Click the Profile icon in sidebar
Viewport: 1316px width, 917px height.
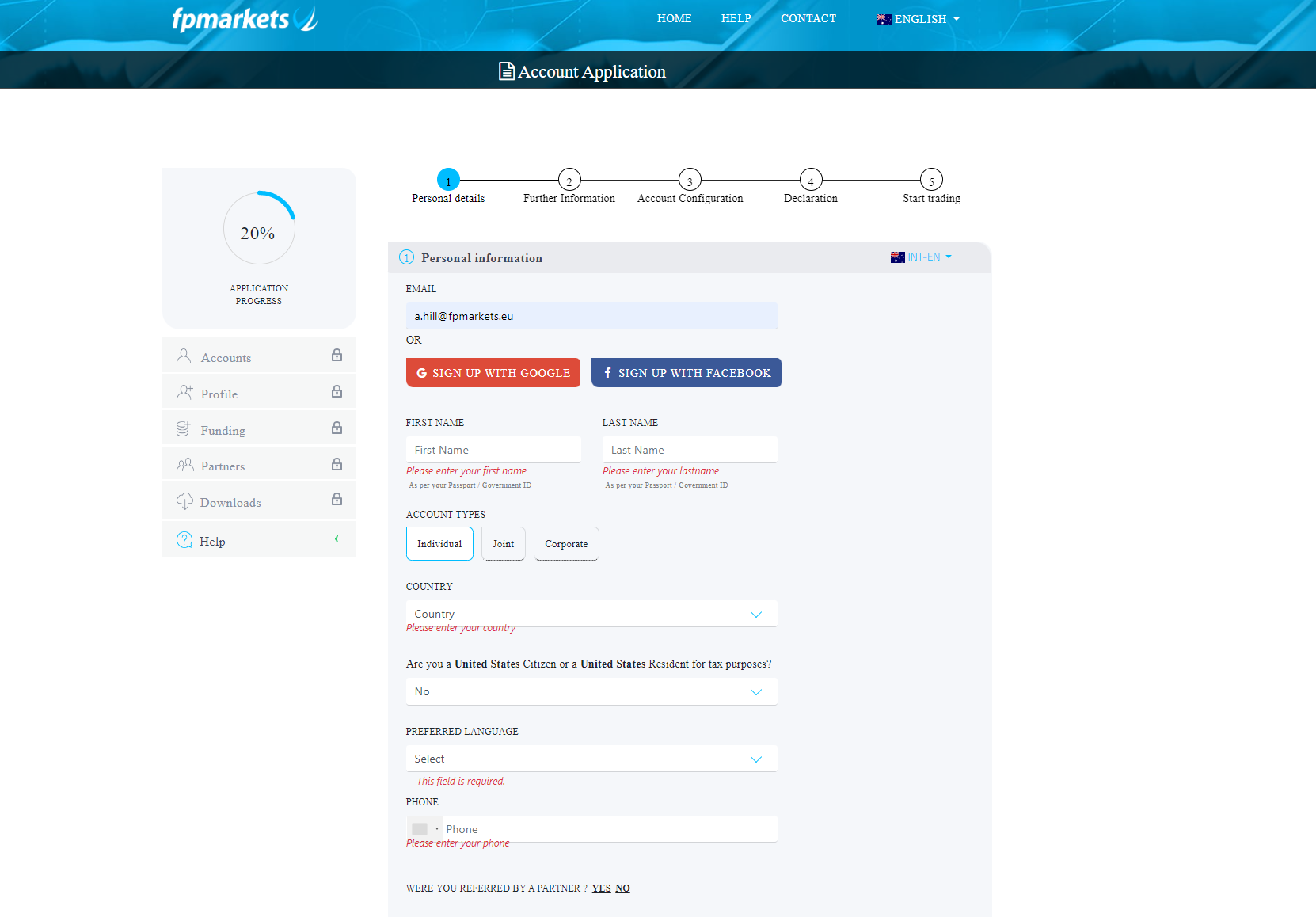tap(184, 393)
